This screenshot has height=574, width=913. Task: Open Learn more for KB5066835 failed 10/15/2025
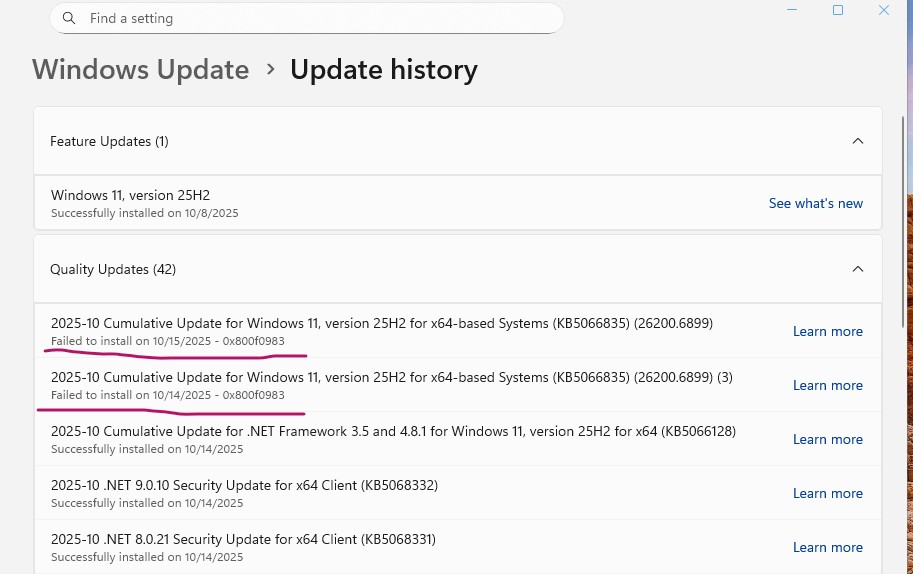828,331
